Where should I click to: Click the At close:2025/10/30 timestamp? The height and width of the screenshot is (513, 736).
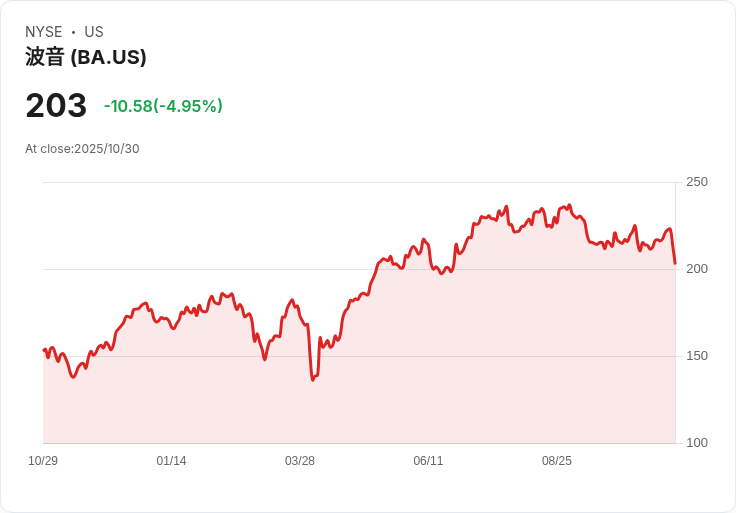tap(82, 149)
